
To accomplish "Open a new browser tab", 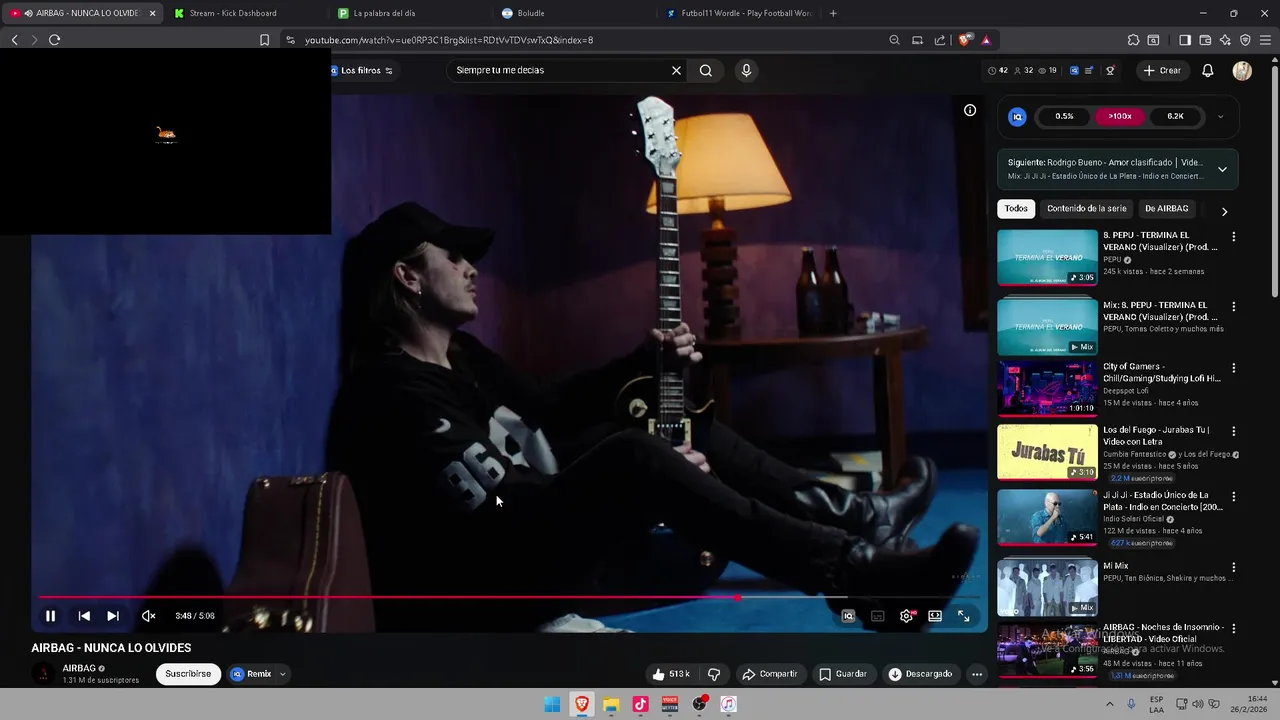I will pos(833,13).
